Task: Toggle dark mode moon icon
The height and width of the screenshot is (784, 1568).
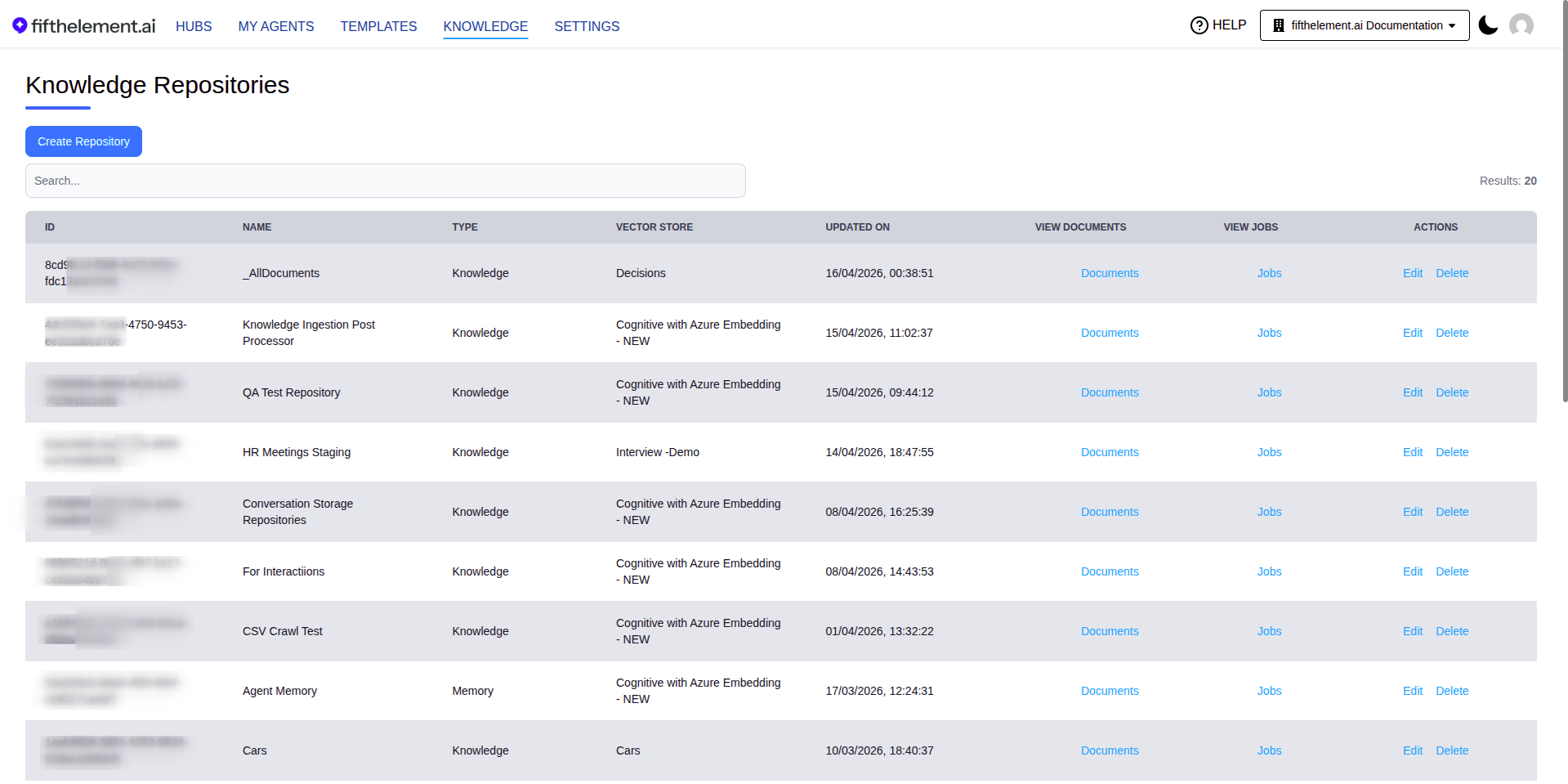Action: click(1488, 25)
